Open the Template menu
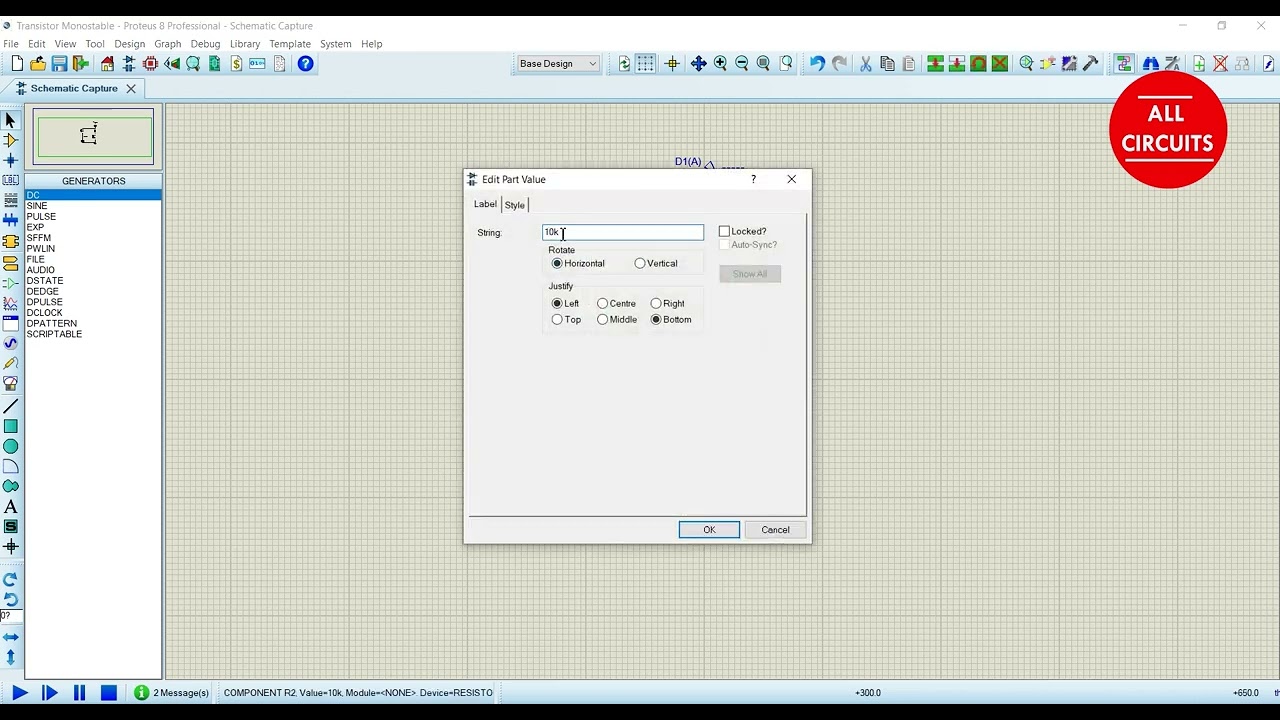1280x720 pixels. pos(290,44)
